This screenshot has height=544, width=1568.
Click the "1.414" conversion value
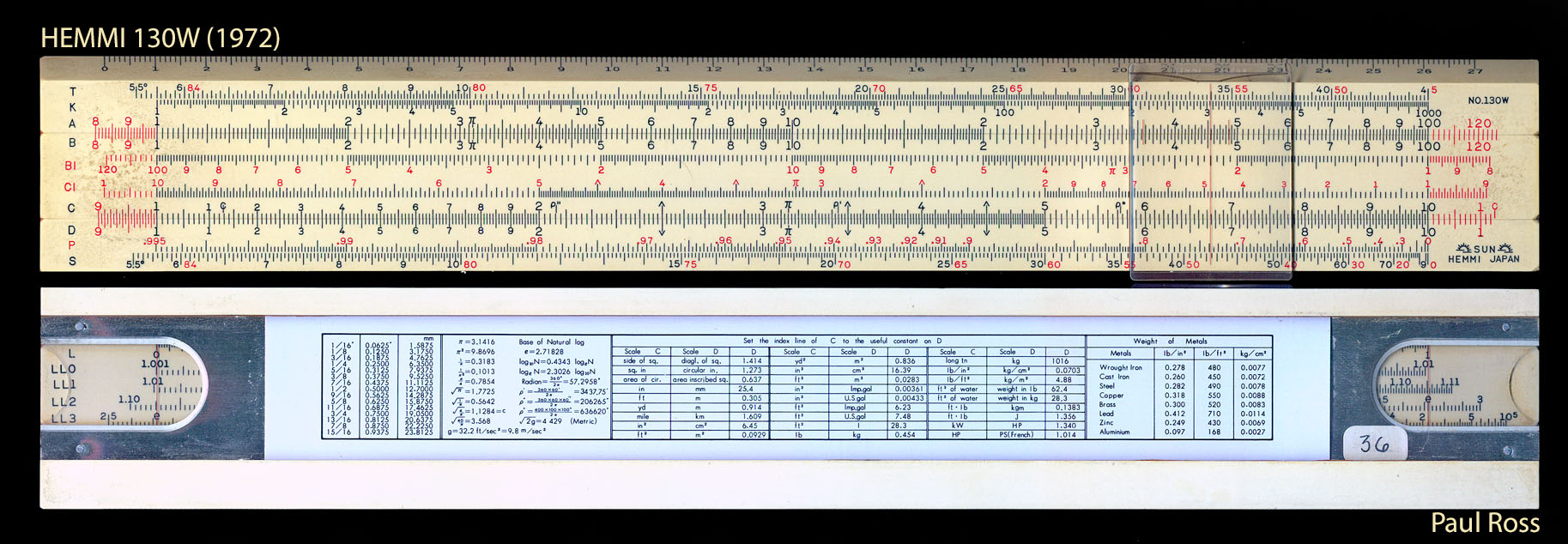(752, 360)
